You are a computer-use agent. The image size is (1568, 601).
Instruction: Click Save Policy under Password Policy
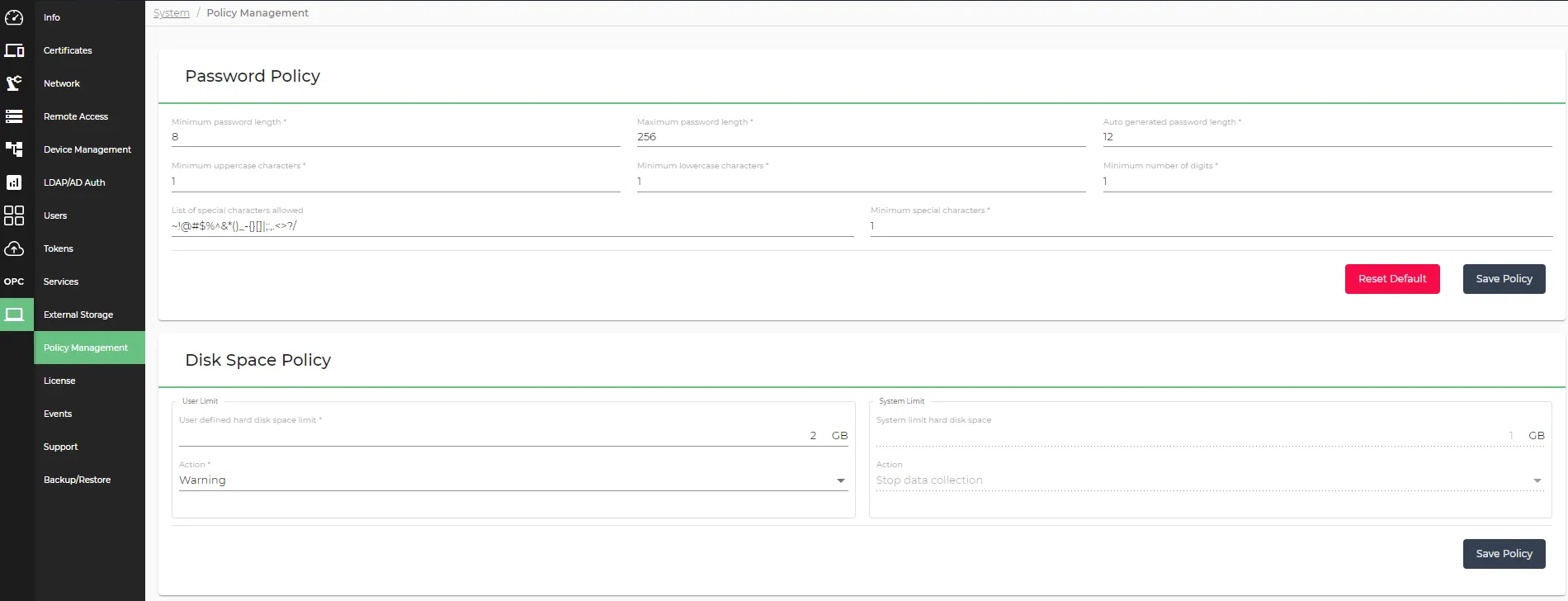coord(1504,279)
